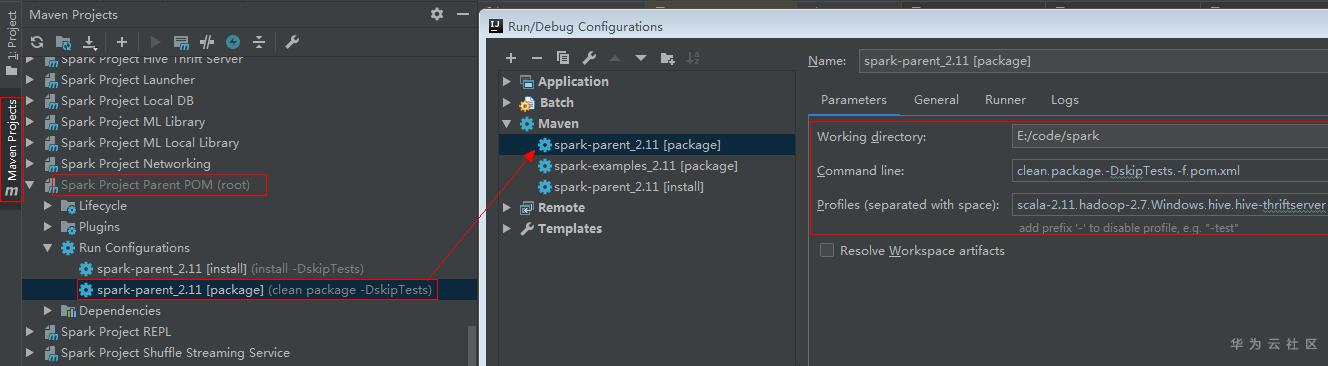Copy configuration icon
The image size is (1328, 366).
tap(563, 58)
